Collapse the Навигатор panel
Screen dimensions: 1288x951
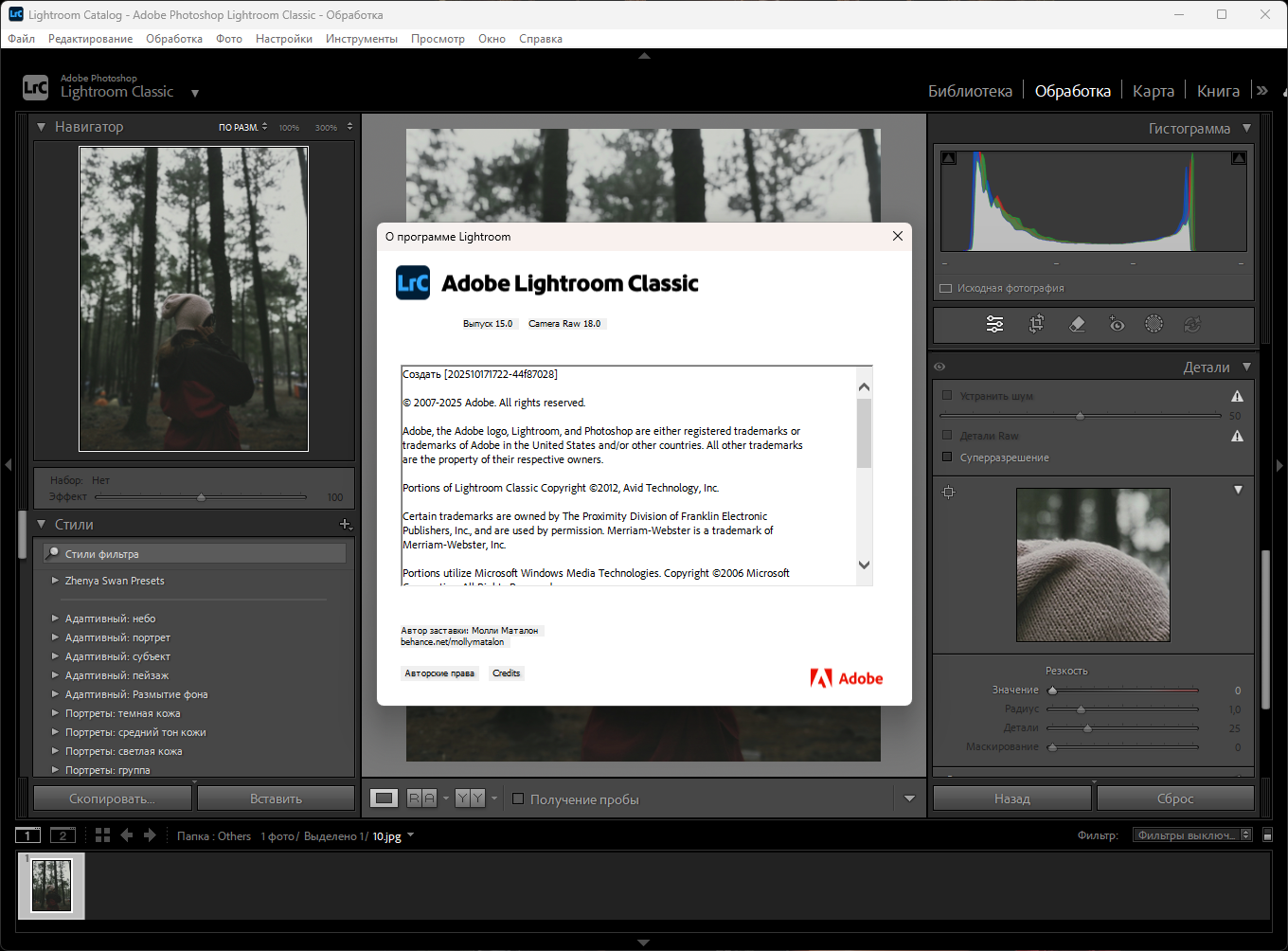(x=42, y=127)
